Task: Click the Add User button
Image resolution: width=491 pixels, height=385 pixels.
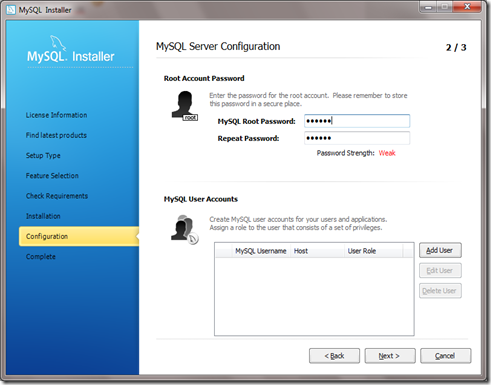Action: 440,250
